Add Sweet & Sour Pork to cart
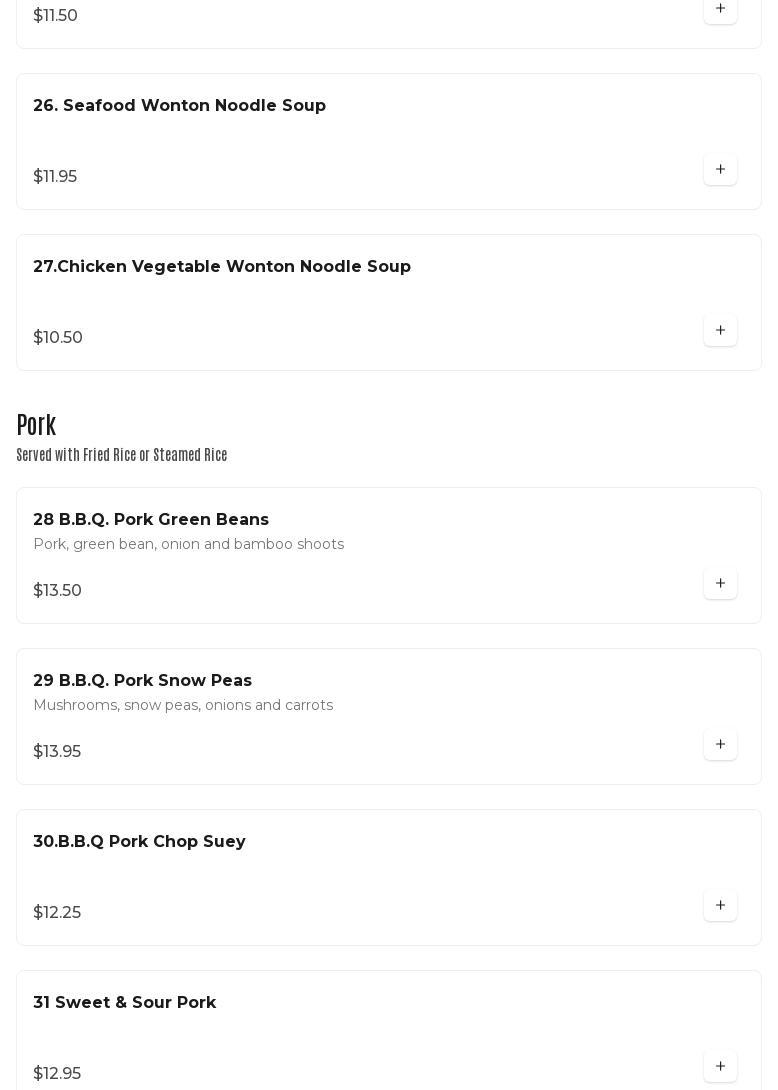Viewport: 778px width, 1090px height. pos(720,1066)
